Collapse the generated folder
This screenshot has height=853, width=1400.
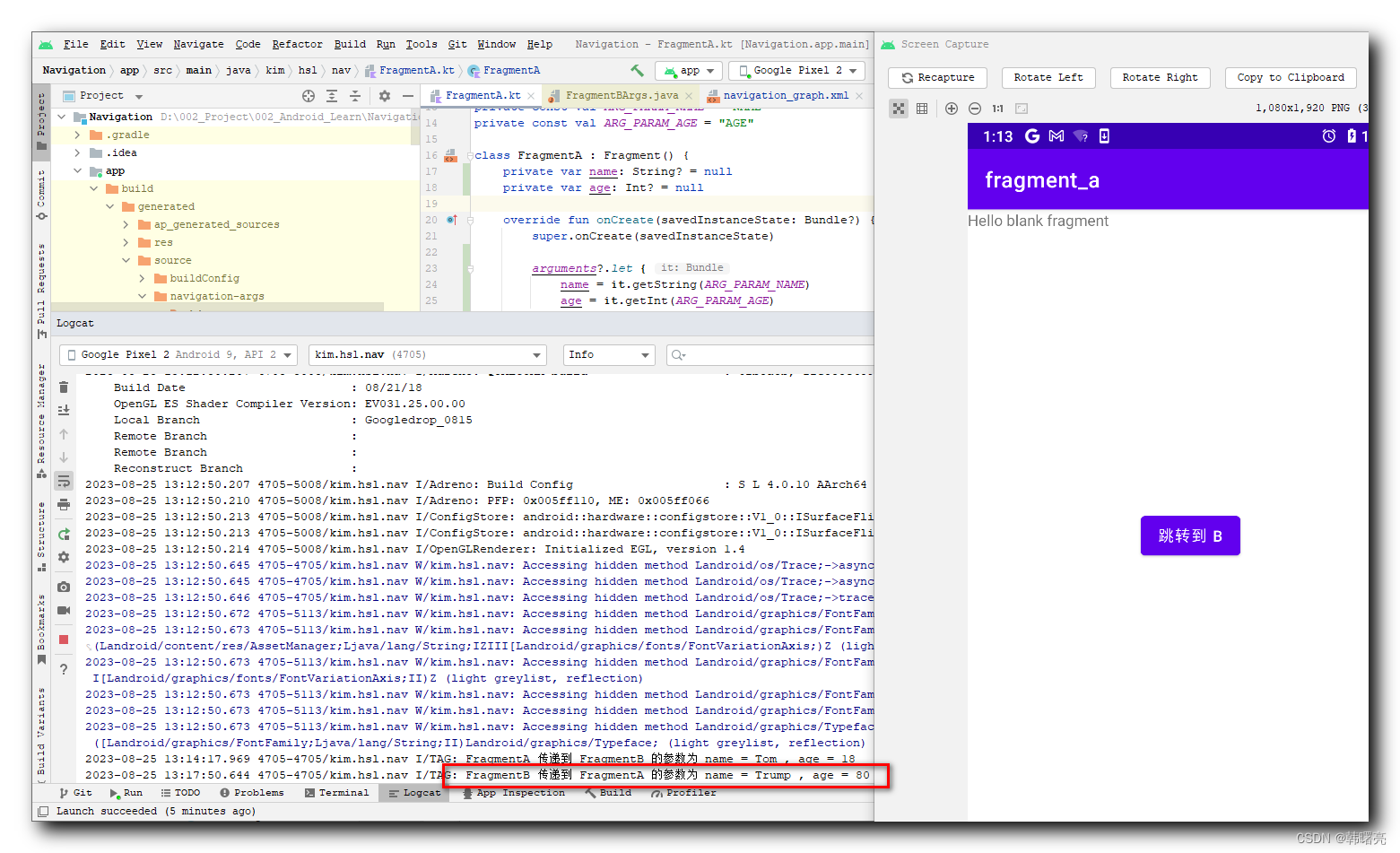pyautogui.click(x=109, y=206)
